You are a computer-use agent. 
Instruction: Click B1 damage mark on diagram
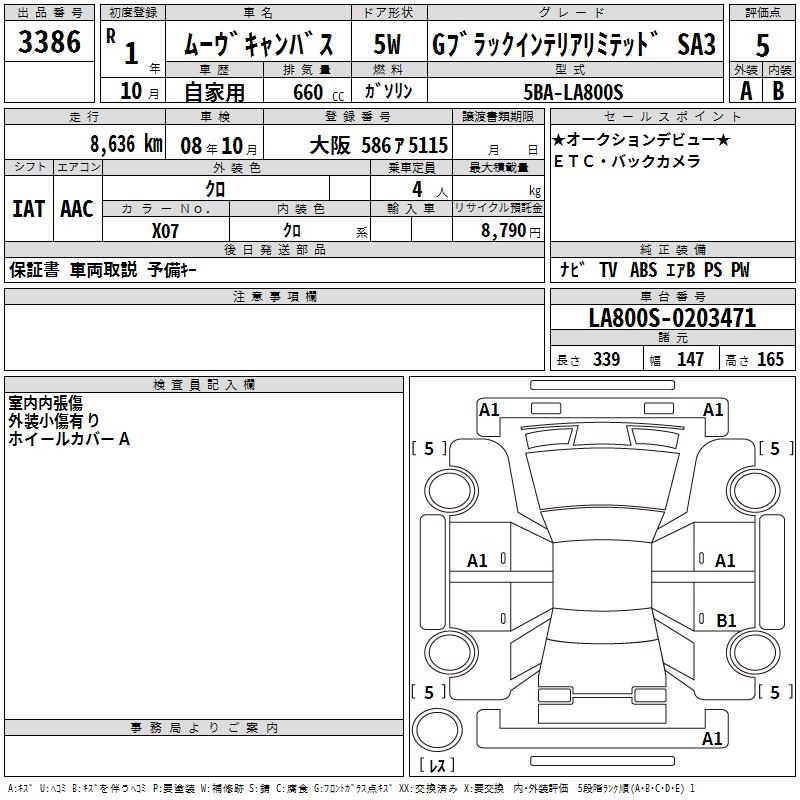click(726, 620)
